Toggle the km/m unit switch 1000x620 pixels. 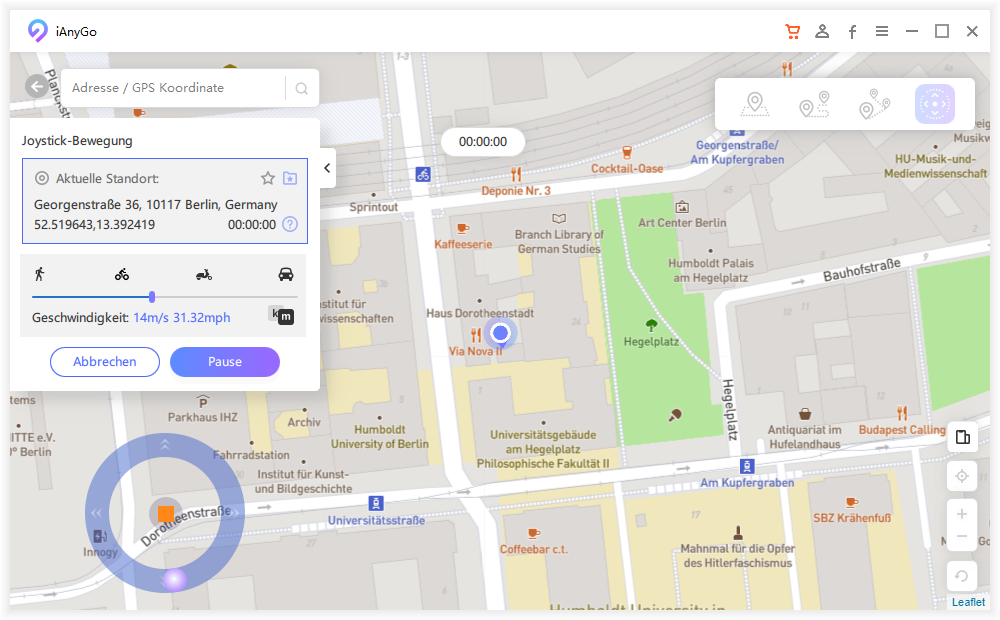click(x=281, y=314)
